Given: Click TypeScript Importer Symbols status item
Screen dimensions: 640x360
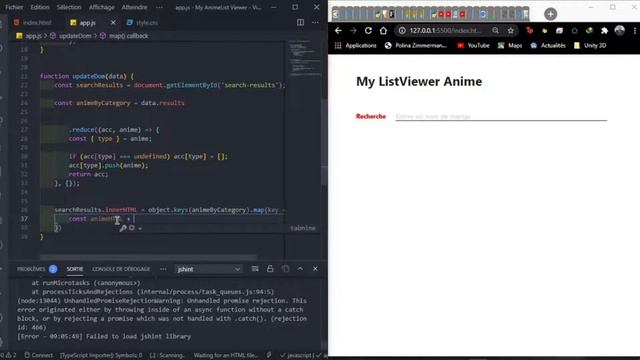Looking at the screenshot, I should (101, 356).
